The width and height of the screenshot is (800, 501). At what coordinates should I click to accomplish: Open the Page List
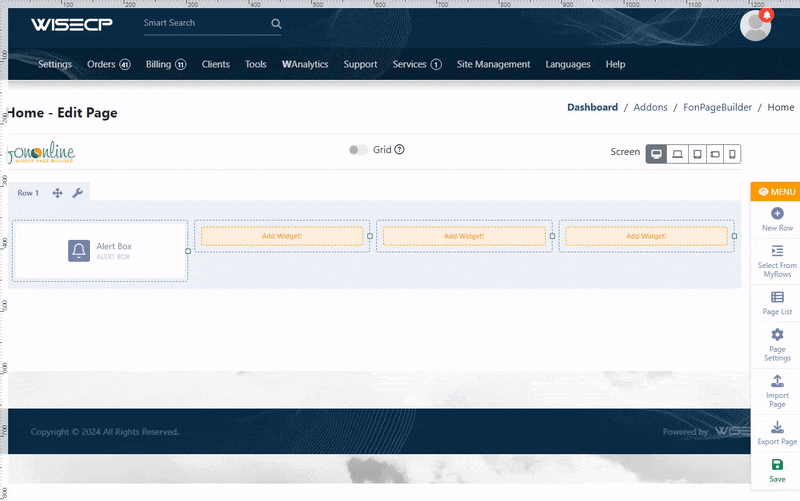[x=777, y=303]
